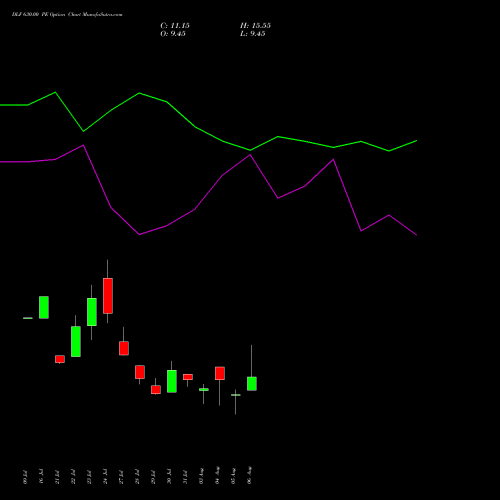Click the '16 Jul' date label
The width and height of the screenshot is (500, 500).
click(41, 477)
